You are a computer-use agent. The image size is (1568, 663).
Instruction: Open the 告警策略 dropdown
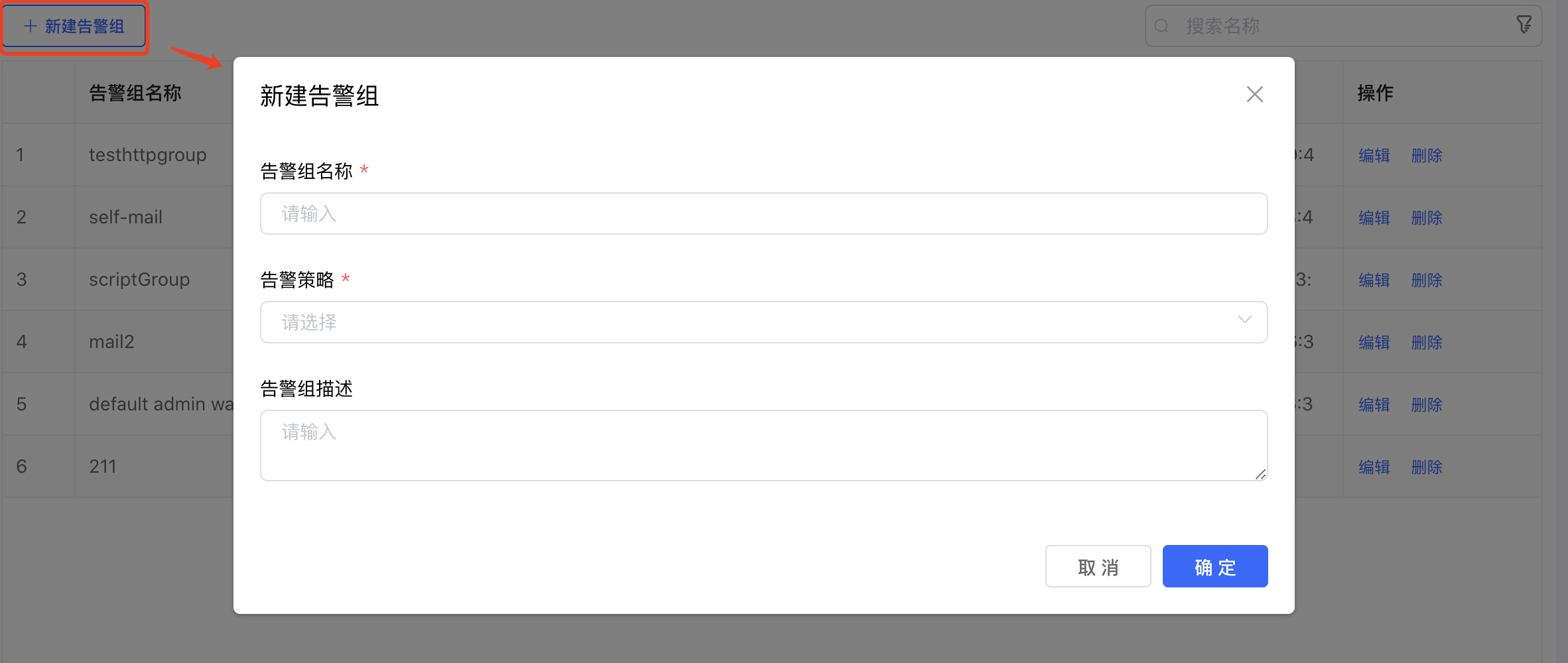(x=763, y=322)
